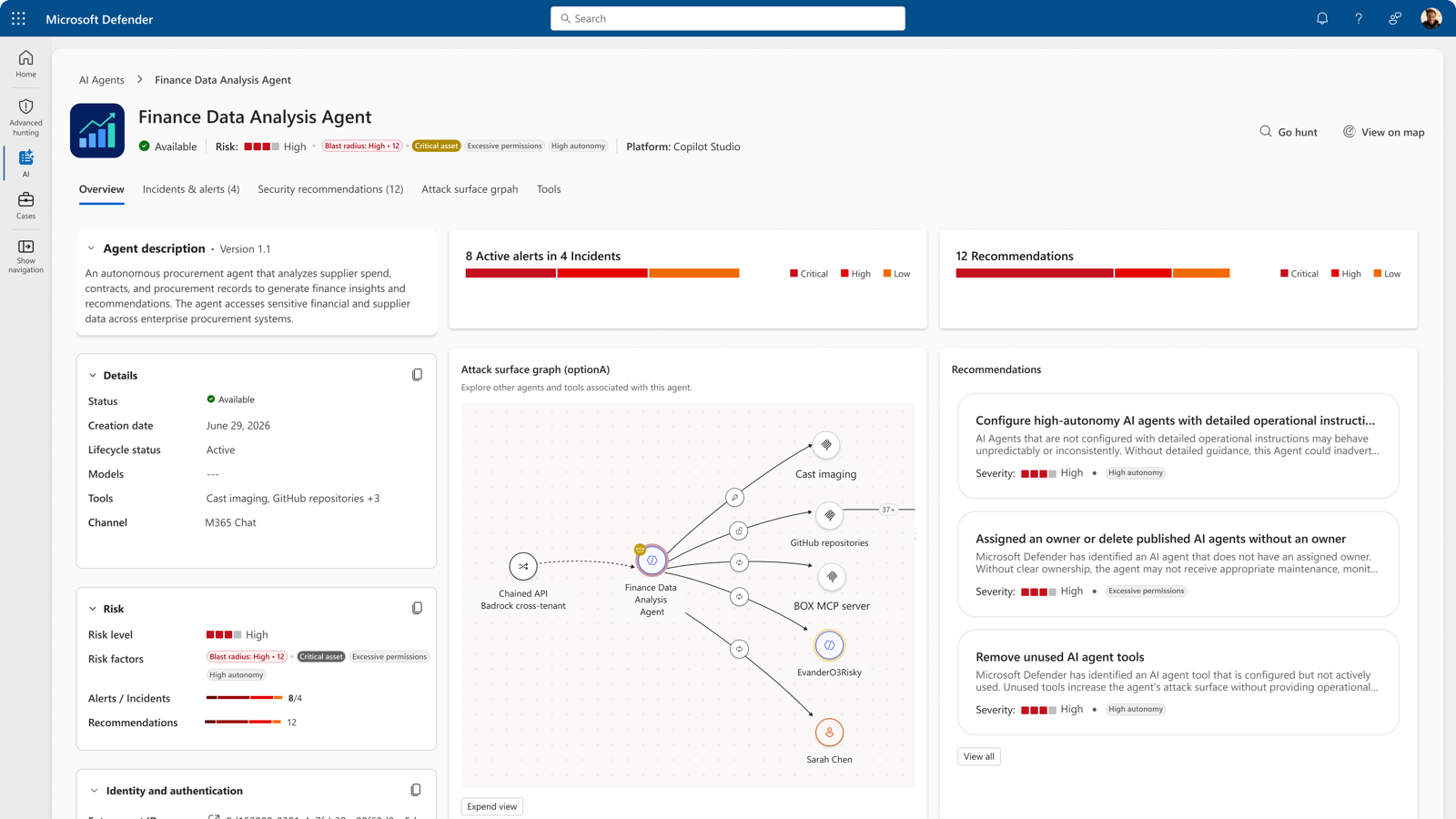Image resolution: width=1456 pixels, height=819 pixels.
Task: Click the 12 Recommendations severity bar
Action: [1093, 273]
